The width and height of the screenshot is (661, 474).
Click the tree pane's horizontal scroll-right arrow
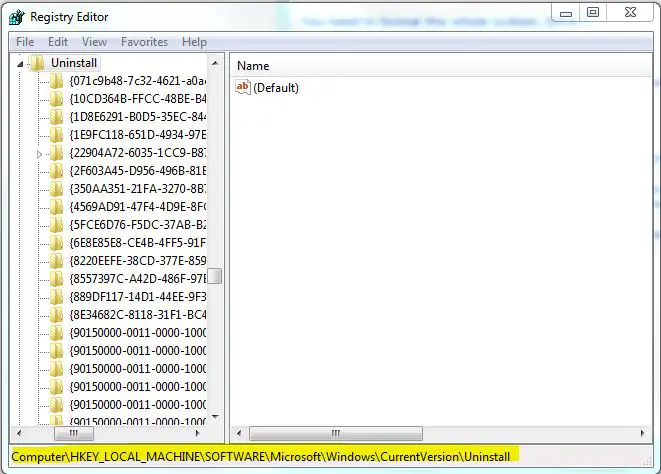coord(198,433)
